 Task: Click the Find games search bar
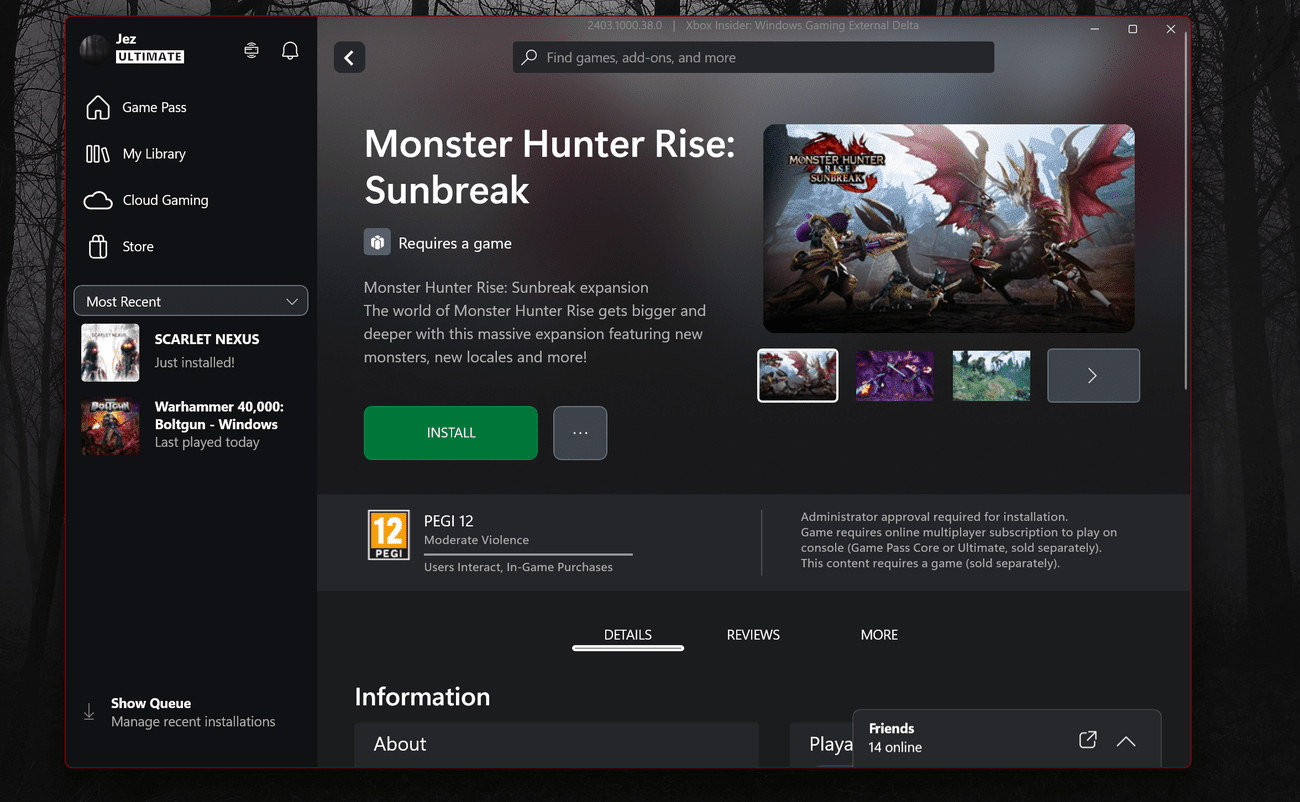[752, 57]
